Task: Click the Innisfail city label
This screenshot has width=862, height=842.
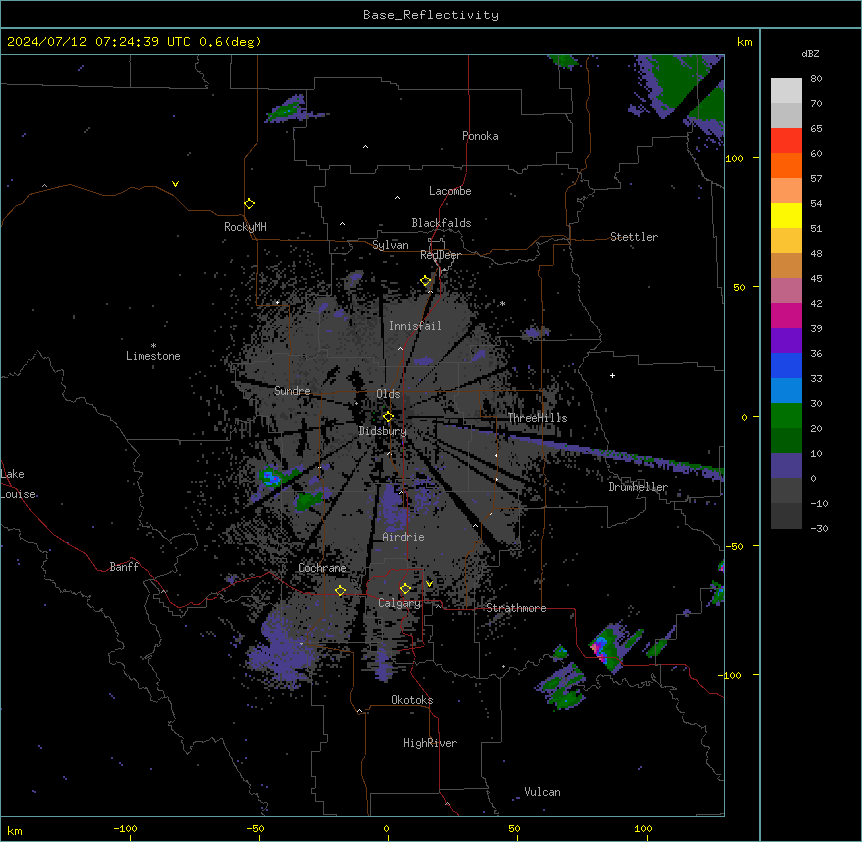Action: click(415, 326)
